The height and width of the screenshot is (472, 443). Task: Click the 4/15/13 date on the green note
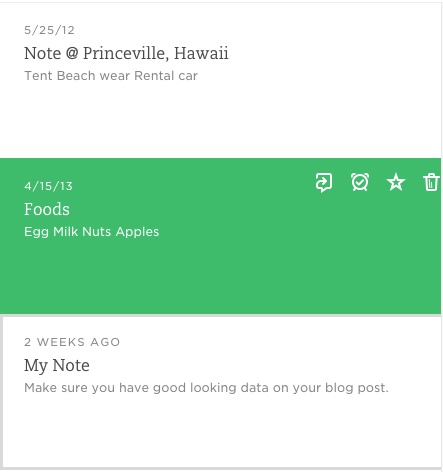48,186
